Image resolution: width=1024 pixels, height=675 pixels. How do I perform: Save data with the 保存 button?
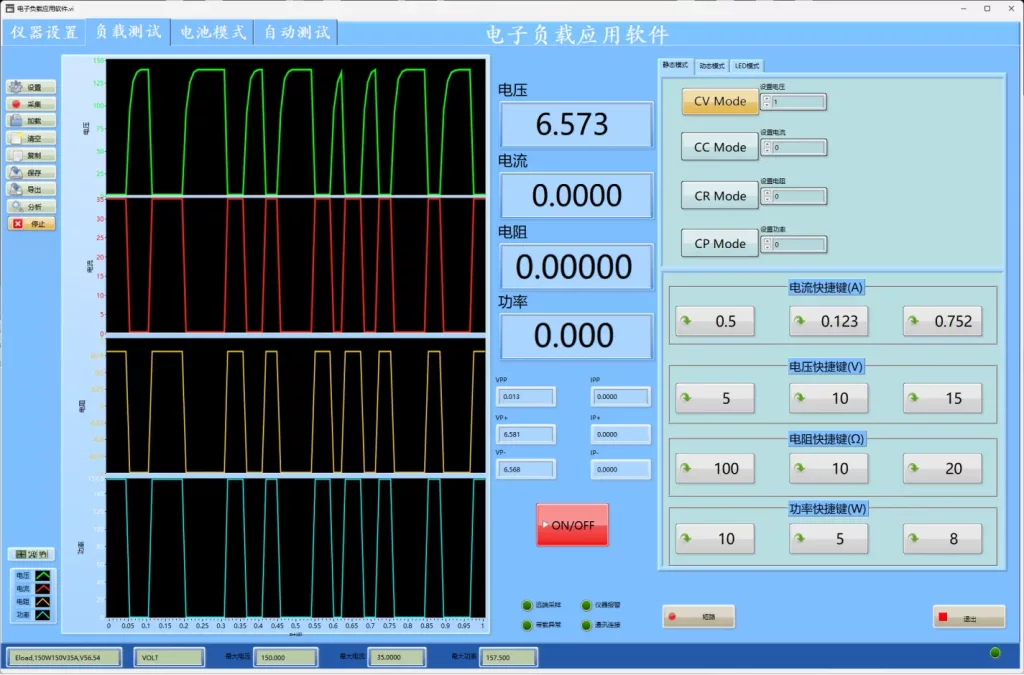[31, 172]
